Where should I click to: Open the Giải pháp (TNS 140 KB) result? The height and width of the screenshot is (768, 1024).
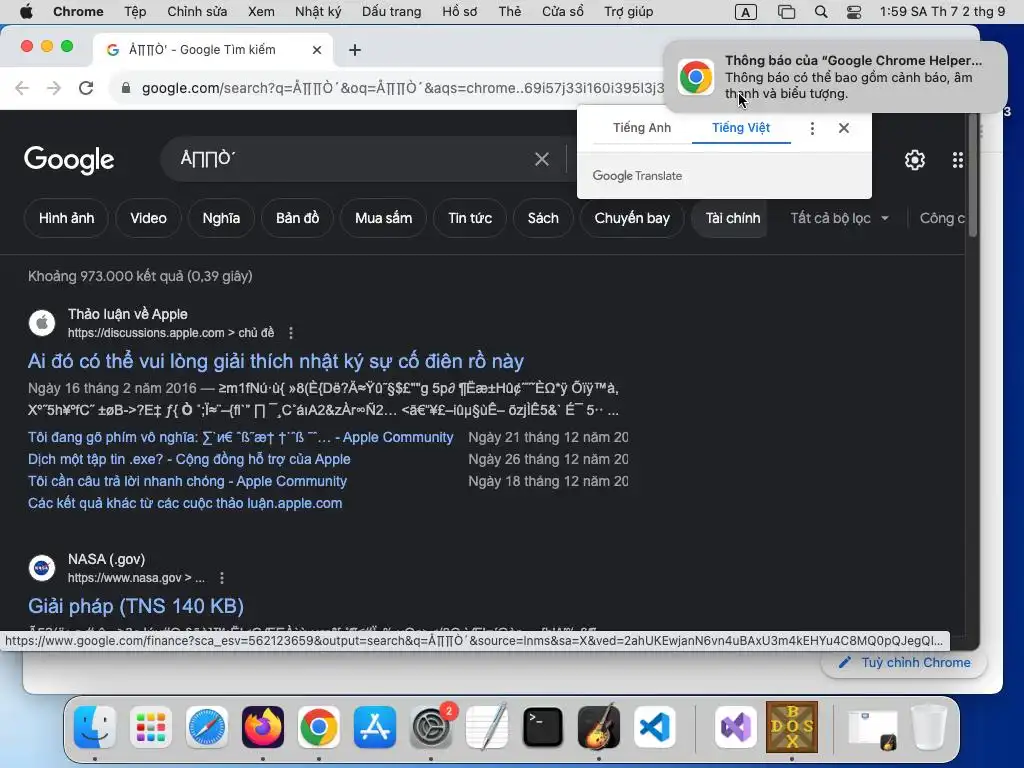click(136, 606)
